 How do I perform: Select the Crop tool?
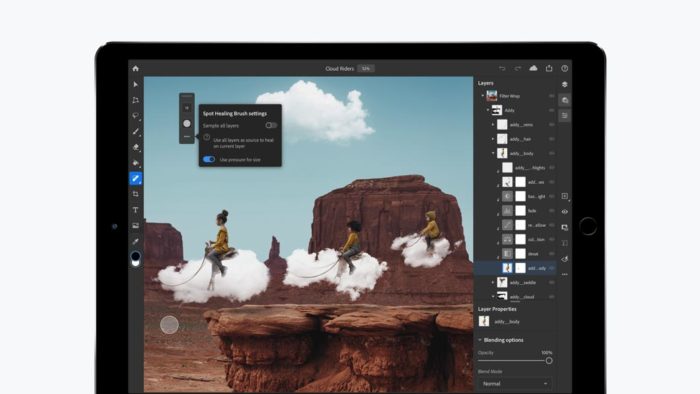pos(135,194)
